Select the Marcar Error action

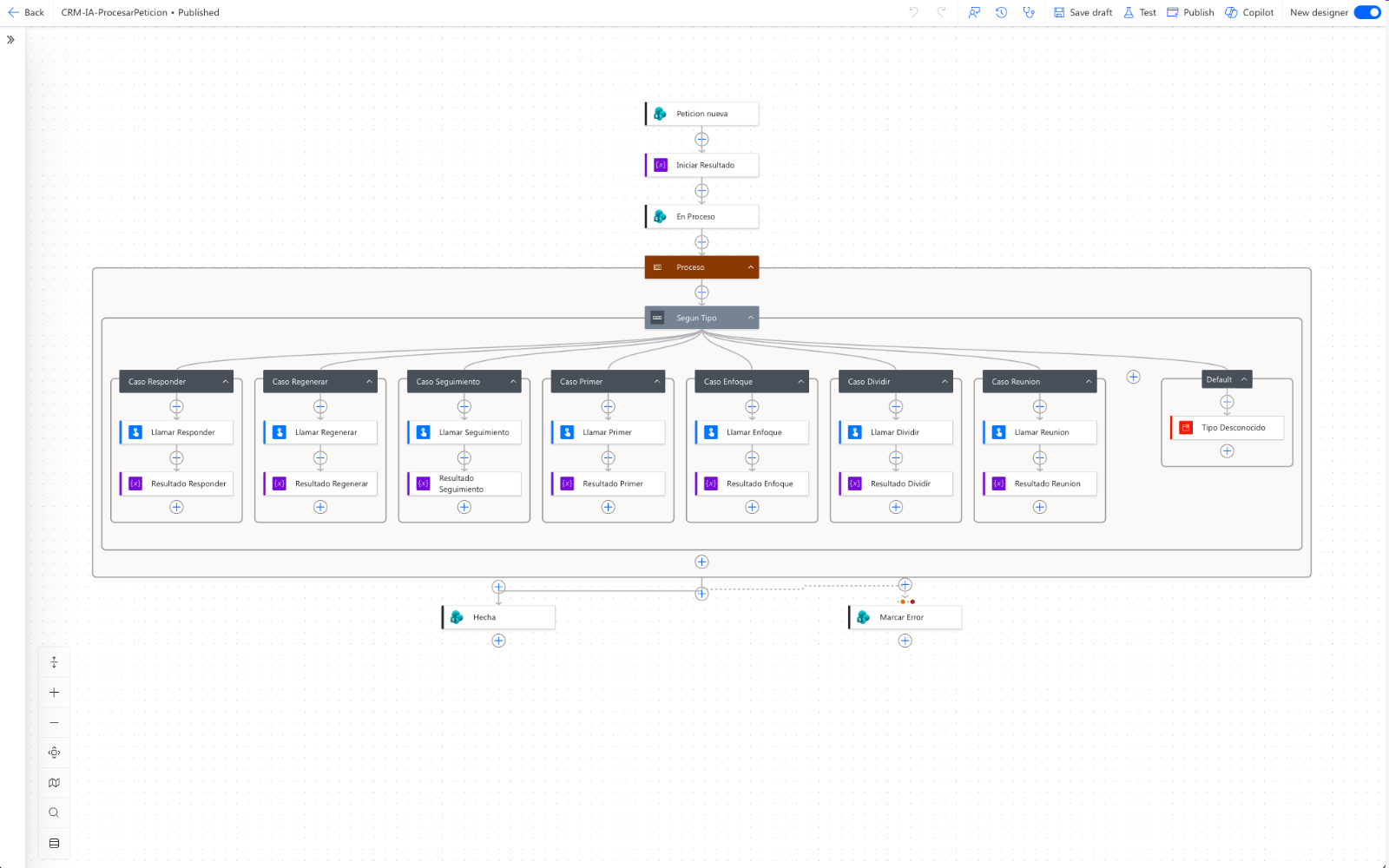point(905,617)
